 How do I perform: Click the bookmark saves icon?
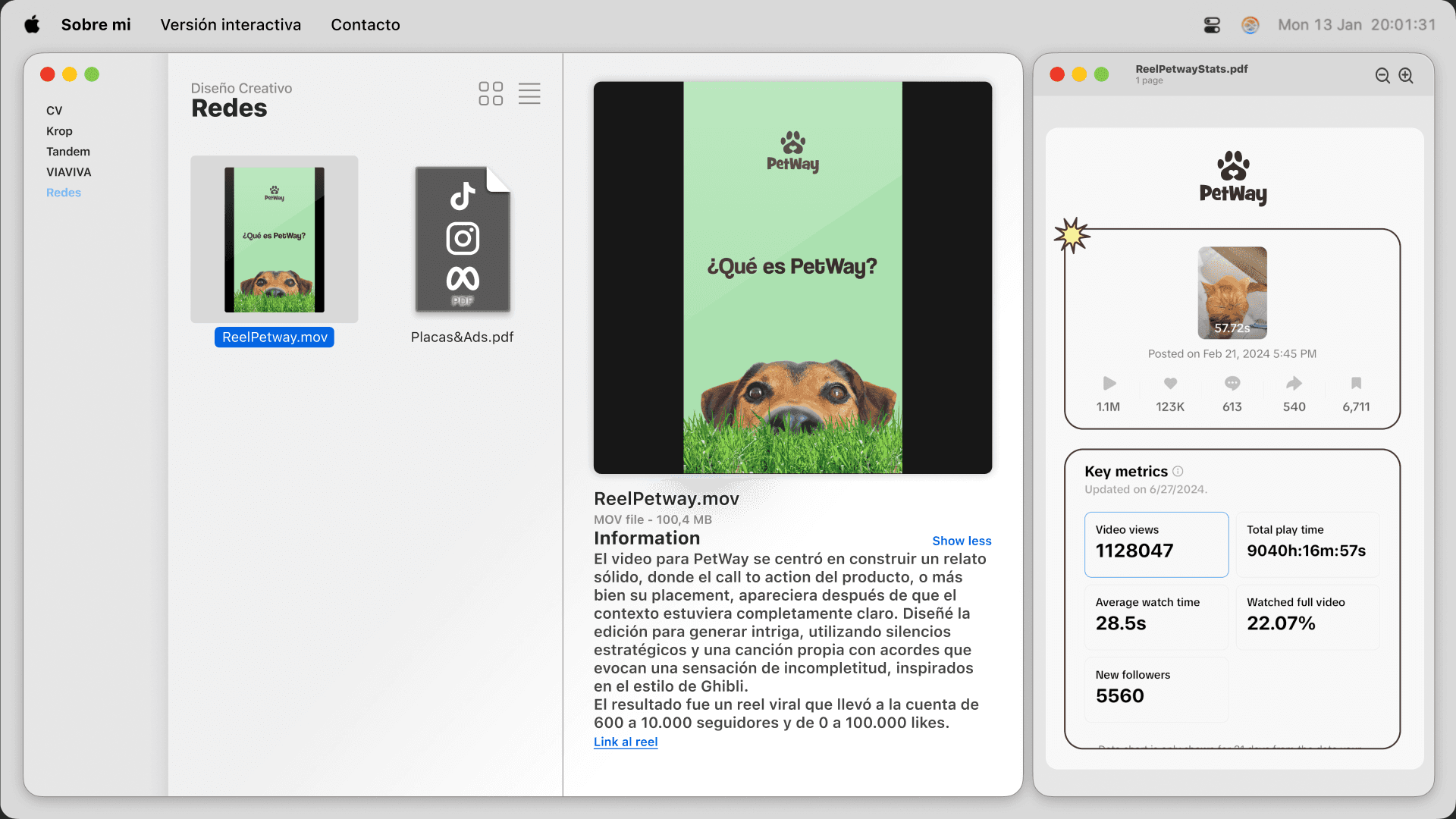coord(1356,384)
